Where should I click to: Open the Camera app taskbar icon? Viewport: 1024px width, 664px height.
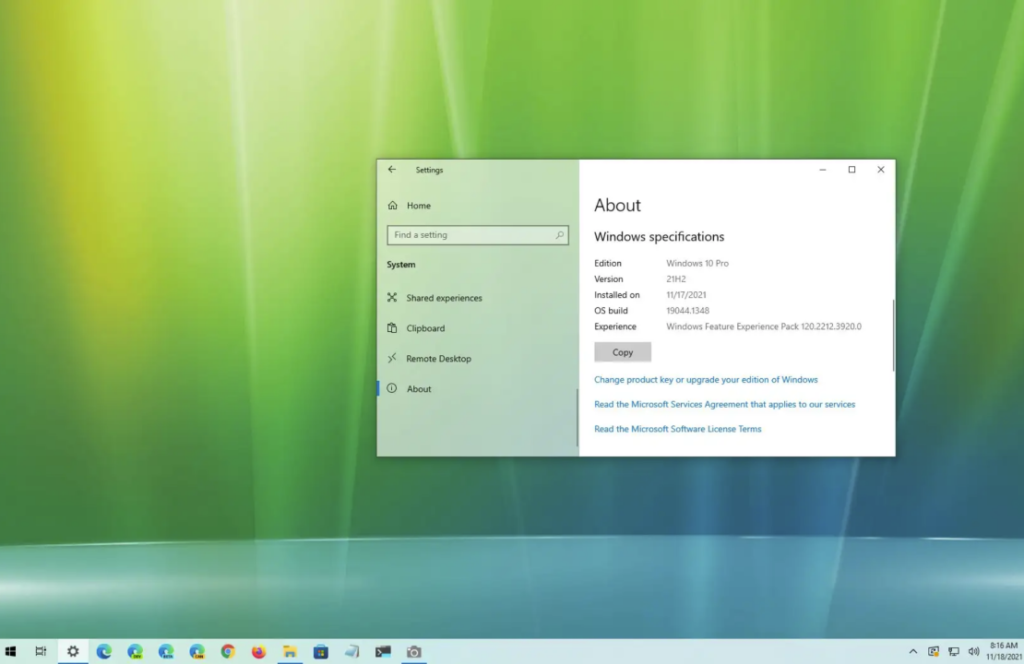click(x=413, y=652)
